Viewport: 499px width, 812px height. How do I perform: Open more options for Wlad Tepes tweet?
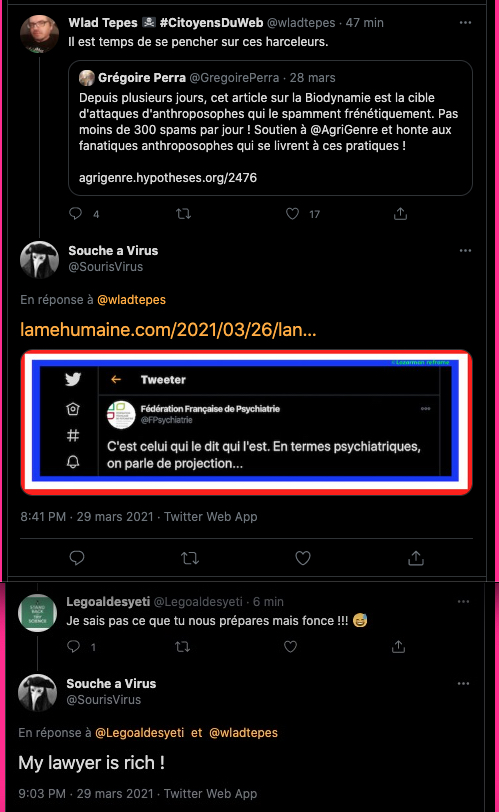(465, 23)
